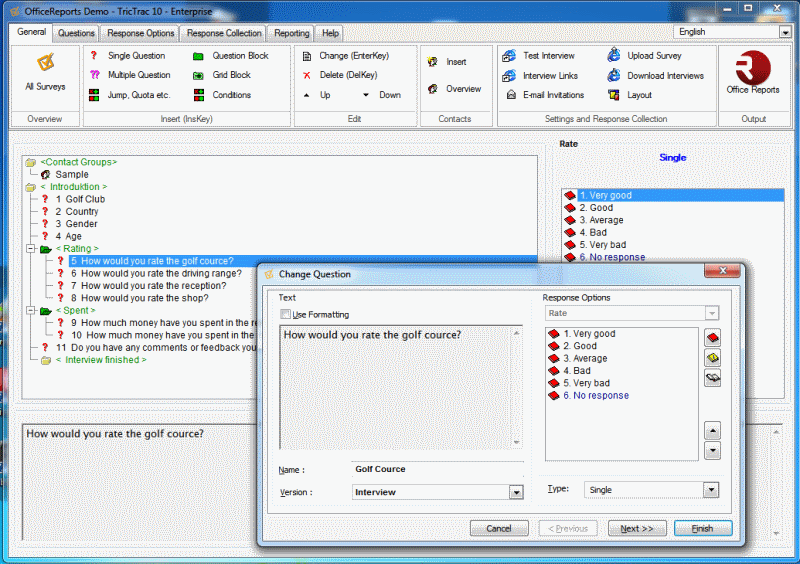Image resolution: width=800 pixels, height=564 pixels.
Task: Select Interview finished node
Action: pyautogui.click(x=101, y=360)
